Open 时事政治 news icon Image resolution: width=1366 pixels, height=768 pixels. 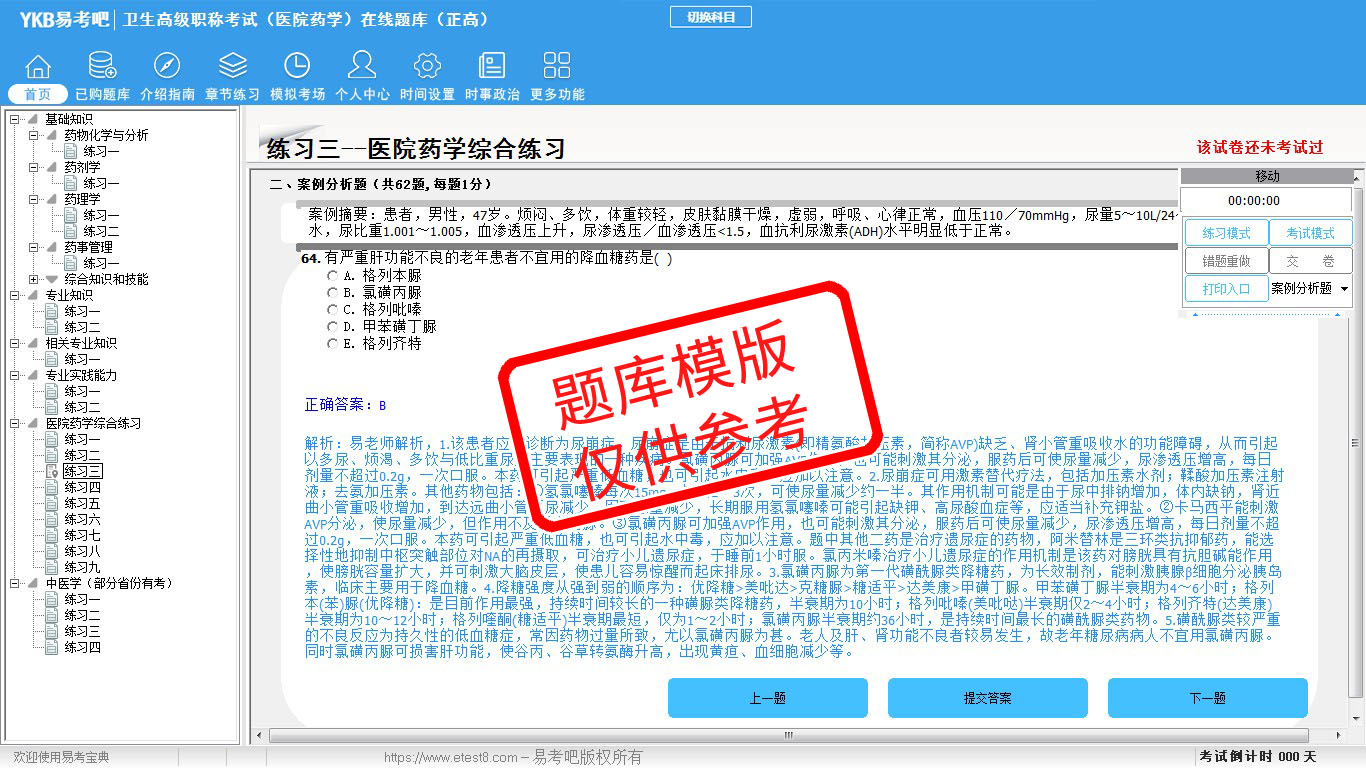[x=492, y=67]
